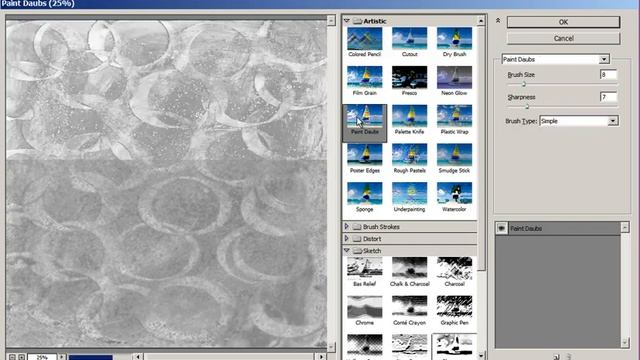Click the zoom percentage field showing 25%
This screenshot has width=640, height=360.
42,357
